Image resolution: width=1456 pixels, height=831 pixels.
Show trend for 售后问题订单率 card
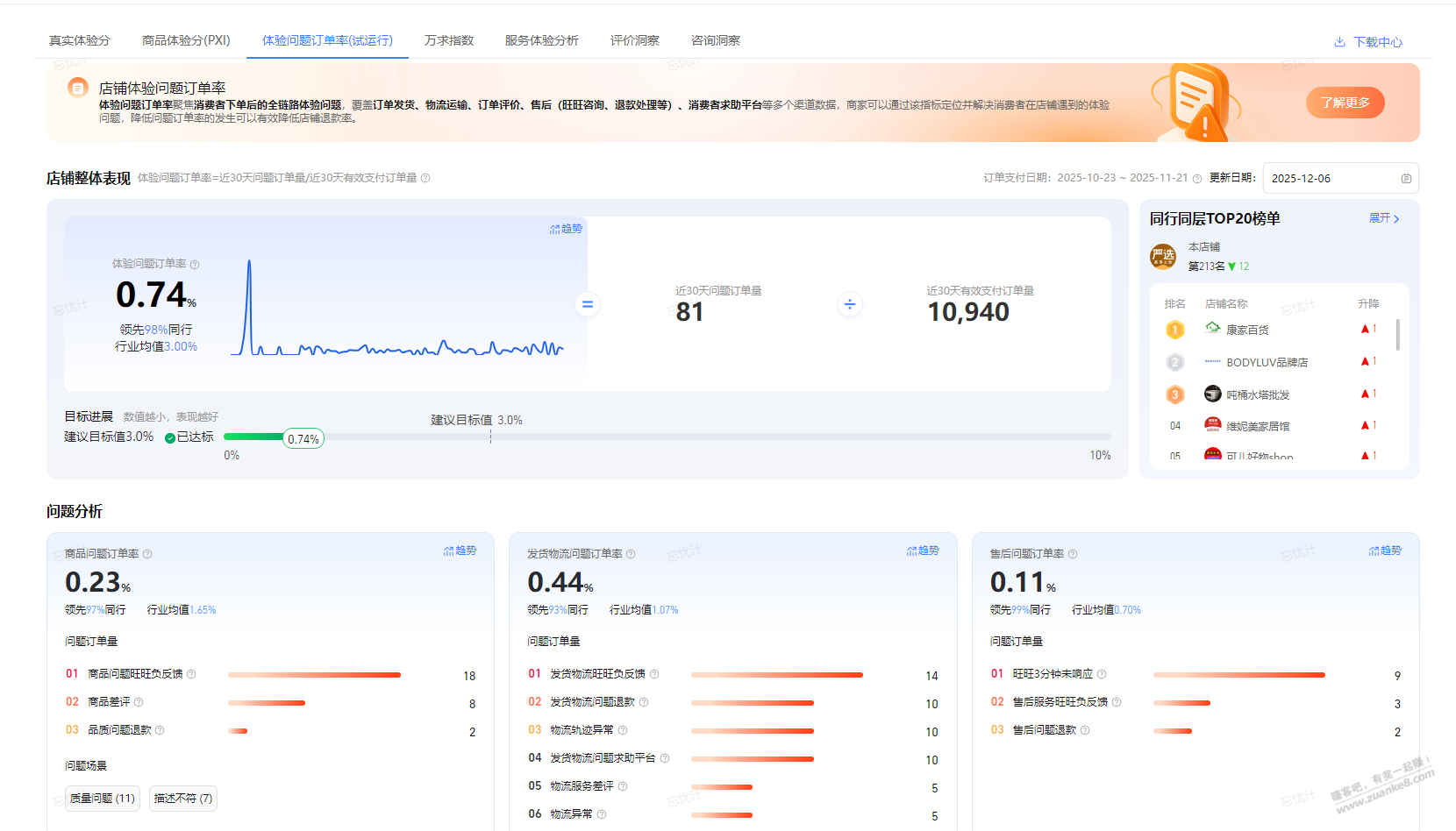pos(1385,551)
